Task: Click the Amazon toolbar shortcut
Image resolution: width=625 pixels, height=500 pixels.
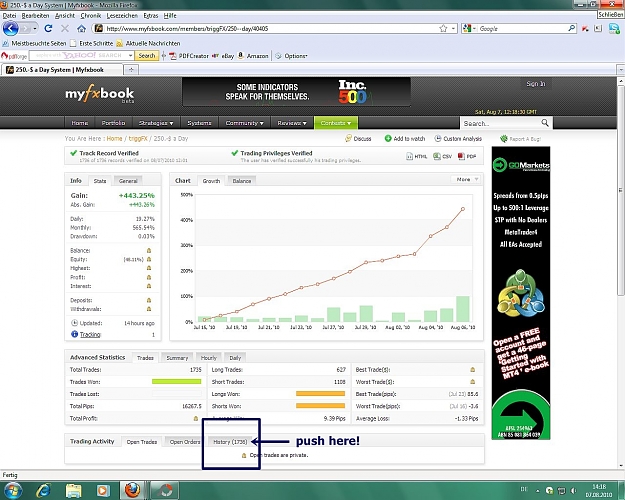Action: point(253,56)
